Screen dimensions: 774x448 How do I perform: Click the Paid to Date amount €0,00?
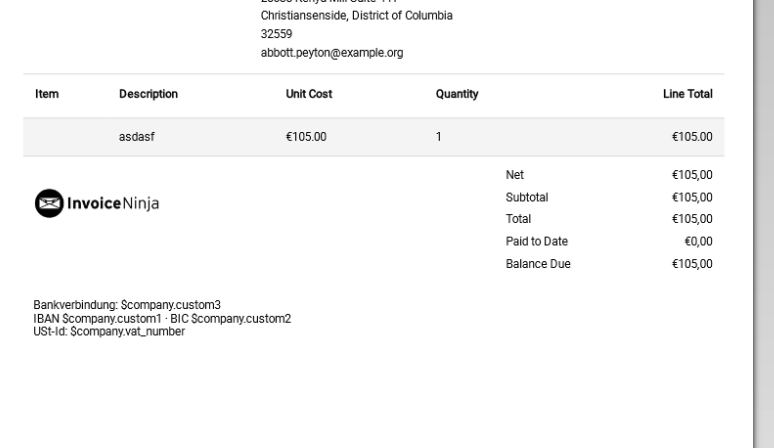click(x=698, y=241)
